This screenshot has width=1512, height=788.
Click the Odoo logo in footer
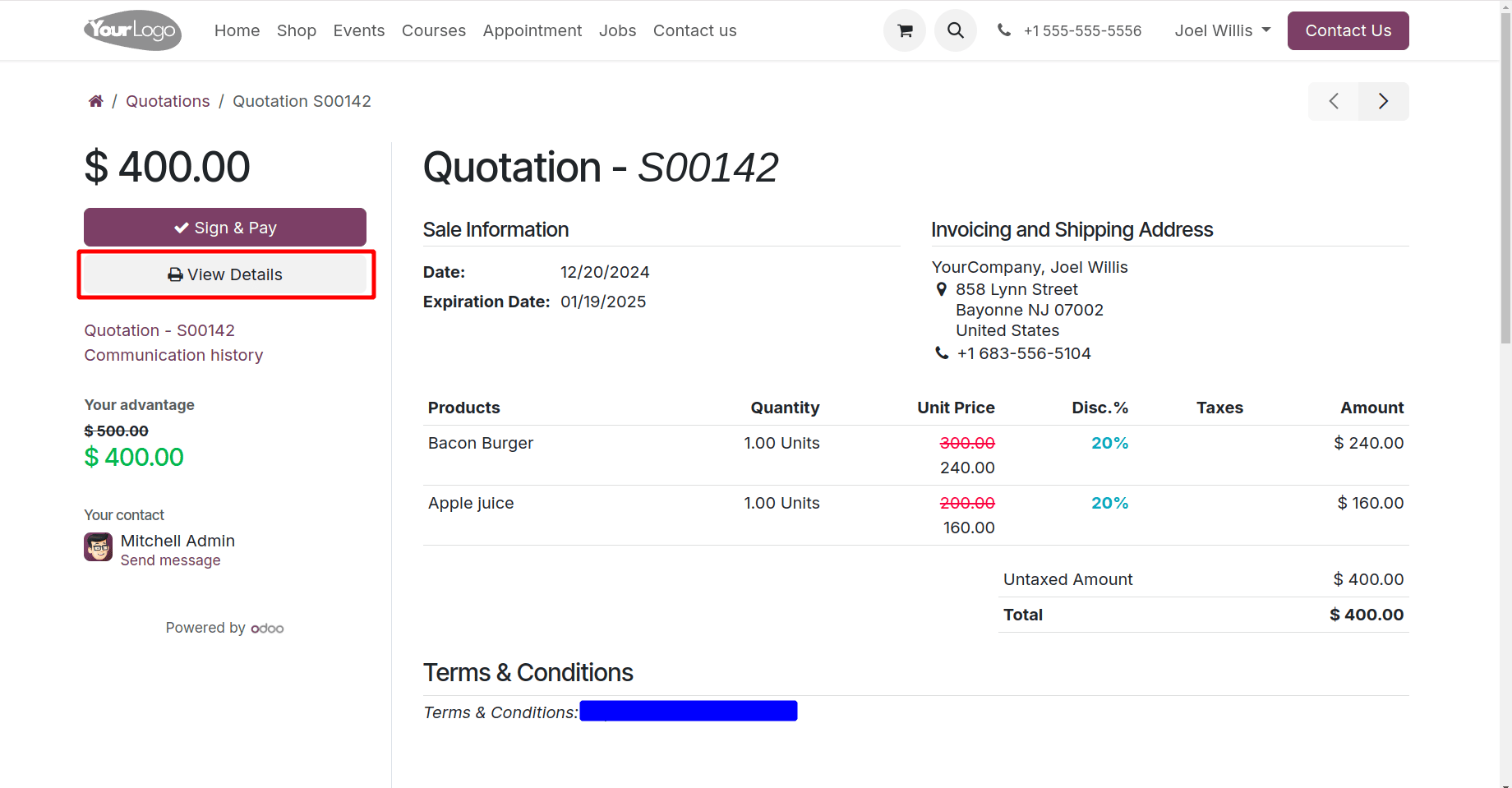click(x=267, y=629)
